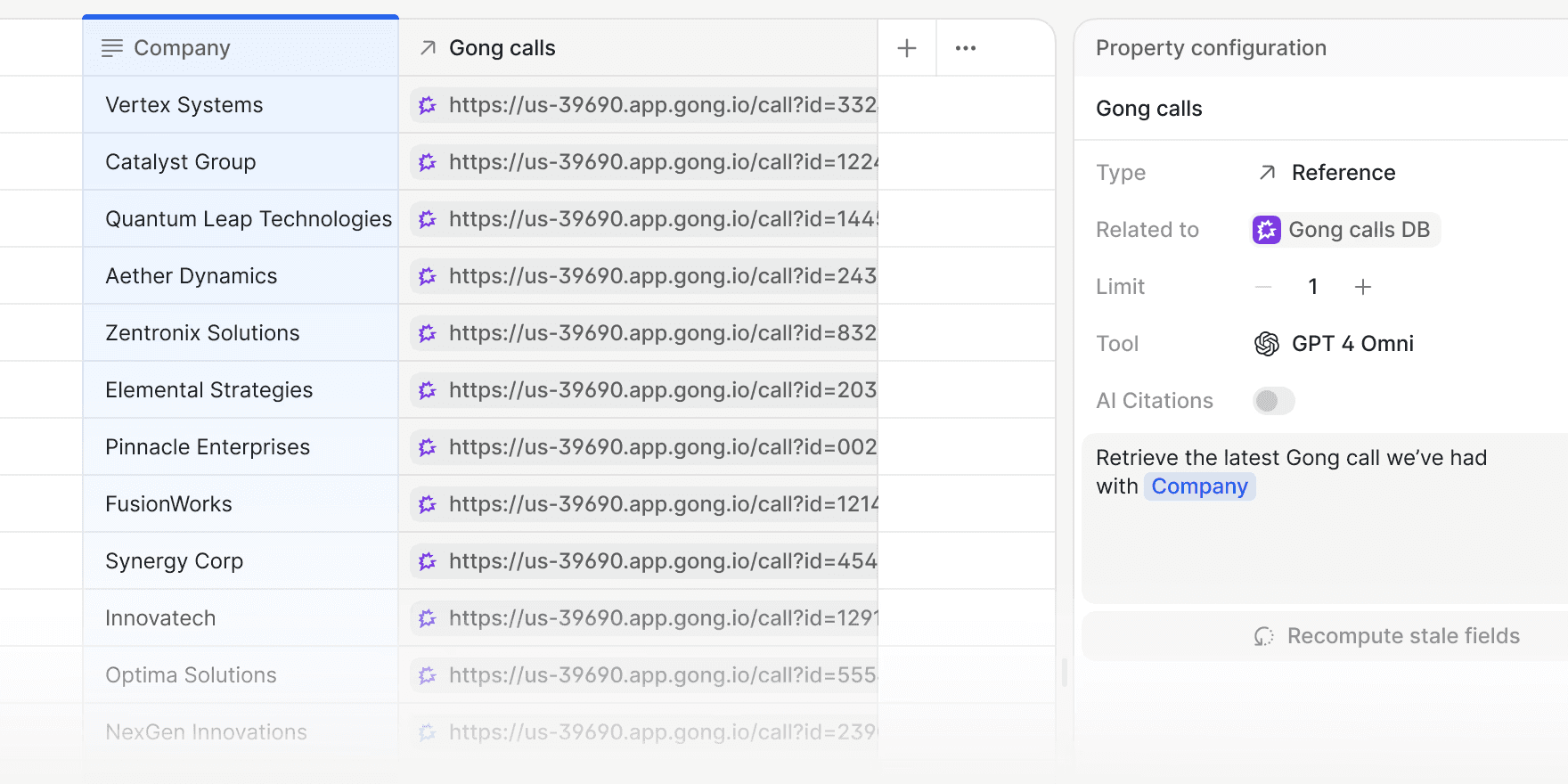1568x784 pixels.
Task: Open the three-dots column options menu
Action: [966, 48]
